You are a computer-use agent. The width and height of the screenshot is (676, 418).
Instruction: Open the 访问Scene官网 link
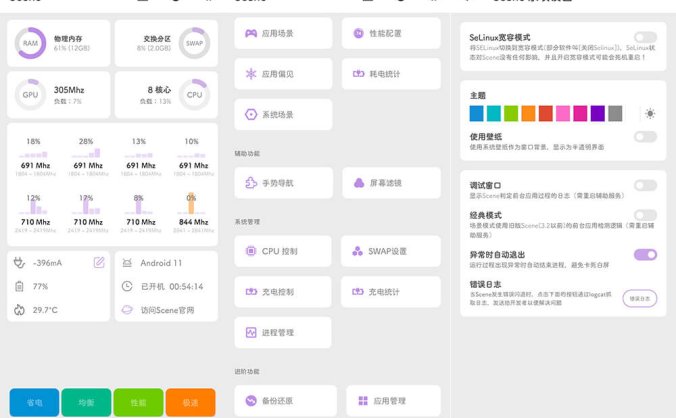pyautogui.click(x=167, y=310)
